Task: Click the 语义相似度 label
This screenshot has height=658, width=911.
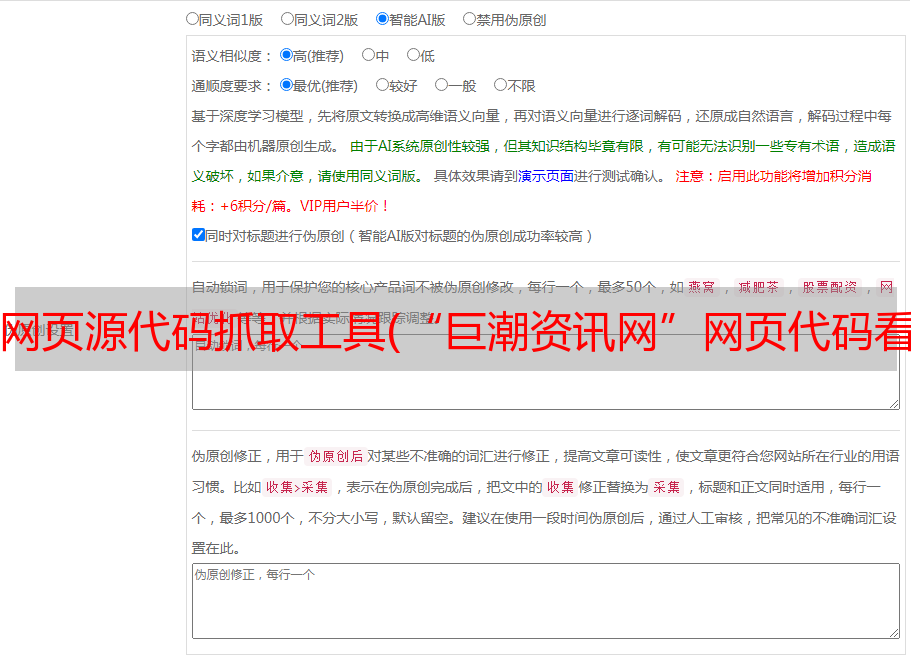Action: pyautogui.click(x=232, y=56)
